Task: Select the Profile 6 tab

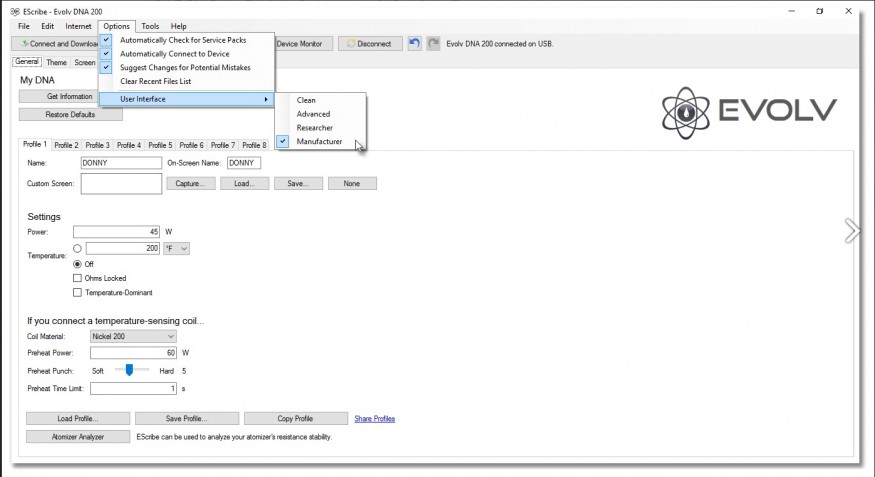Action: 191,145
